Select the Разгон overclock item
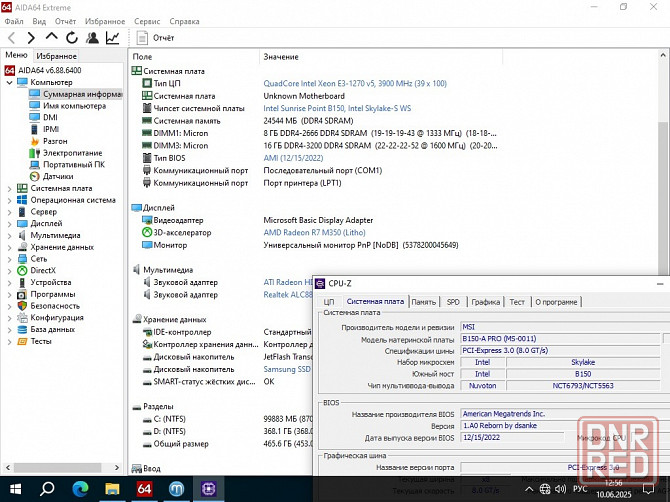The width and height of the screenshot is (670, 502). point(55,141)
